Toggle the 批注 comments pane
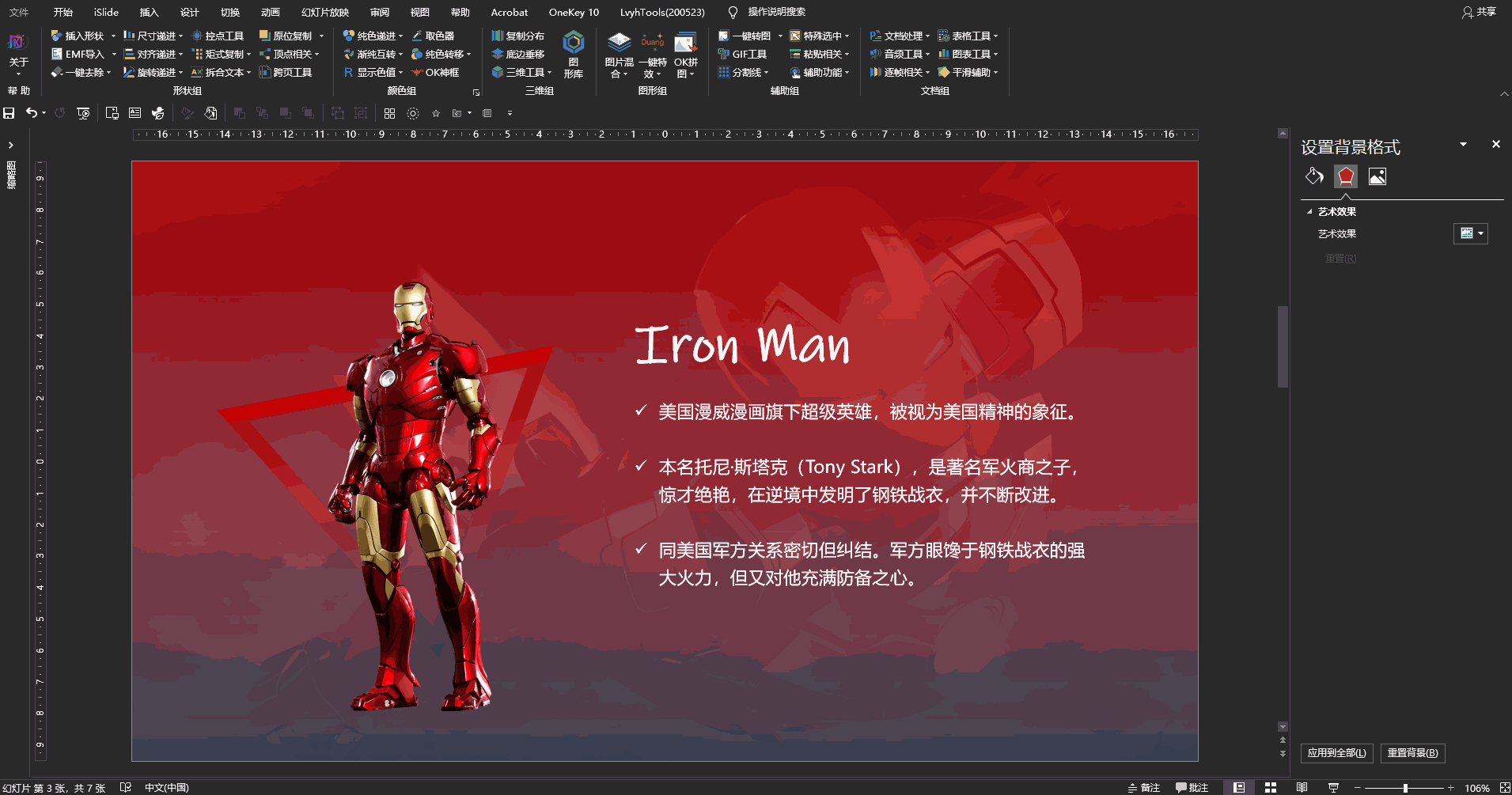The height and width of the screenshot is (795, 1512). click(x=1192, y=787)
